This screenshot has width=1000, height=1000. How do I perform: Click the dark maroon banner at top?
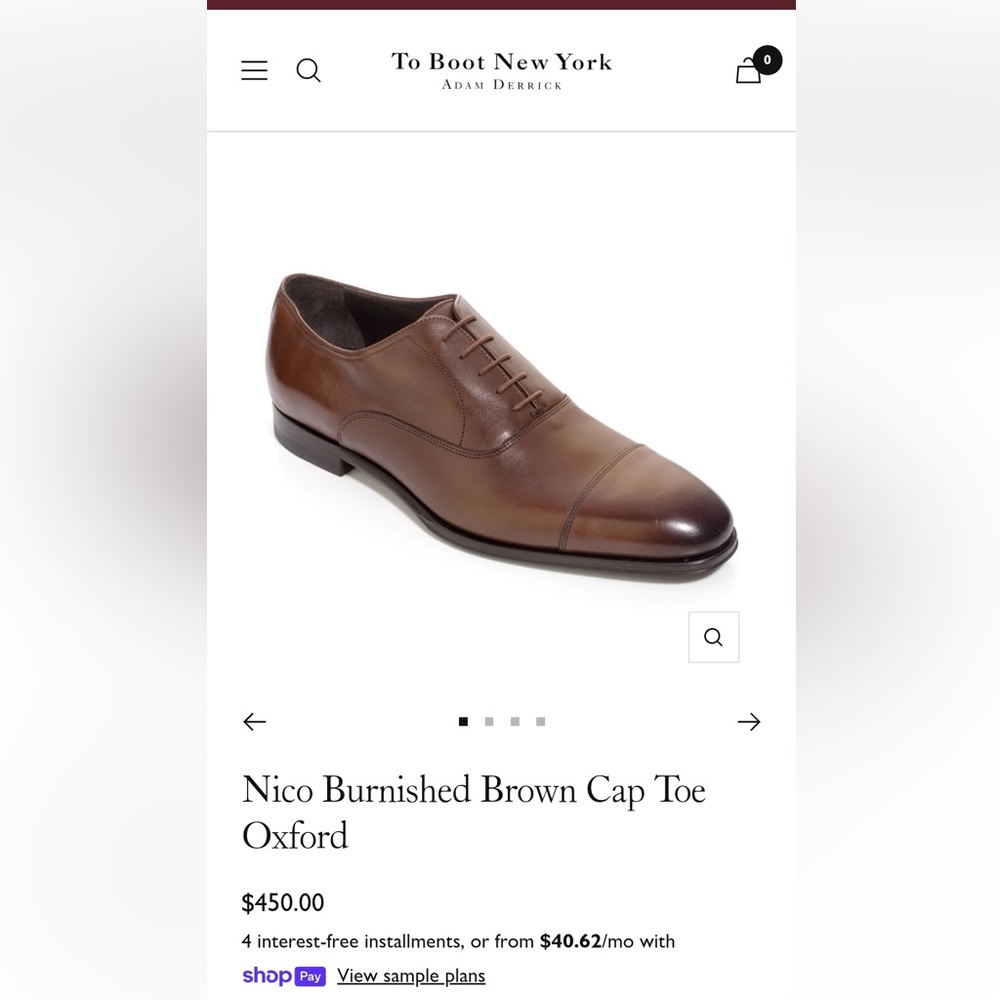[x=500, y=4]
